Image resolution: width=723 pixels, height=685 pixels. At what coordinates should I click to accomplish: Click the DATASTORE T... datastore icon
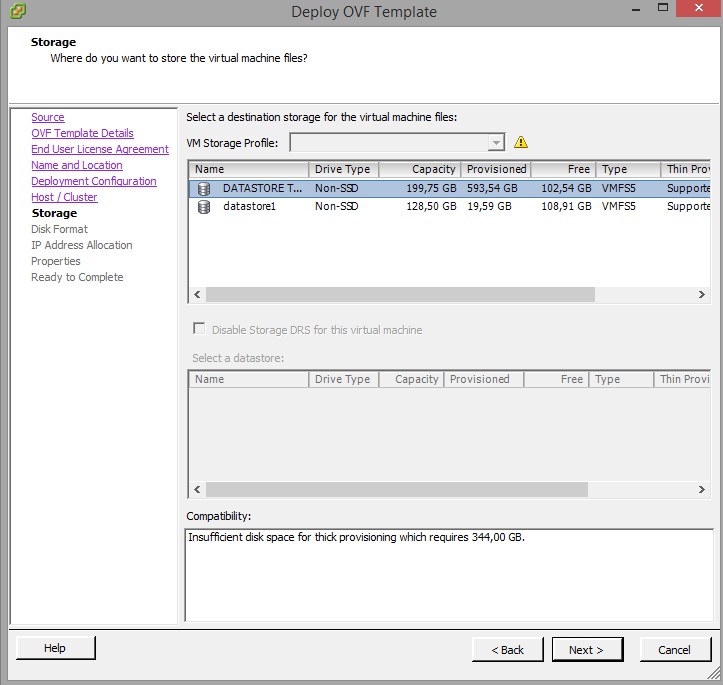click(204, 188)
